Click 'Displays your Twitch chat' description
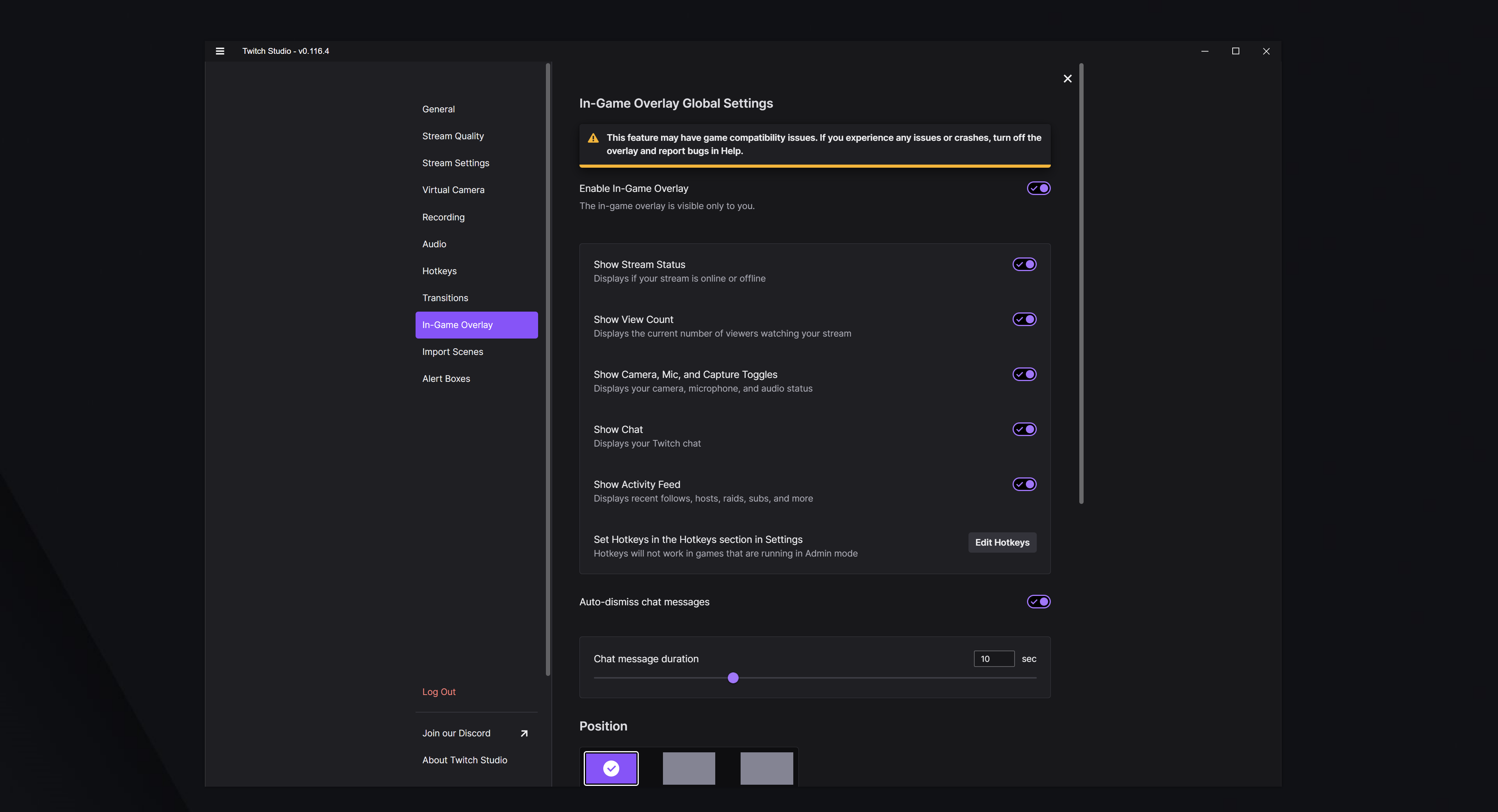 pyautogui.click(x=647, y=443)
